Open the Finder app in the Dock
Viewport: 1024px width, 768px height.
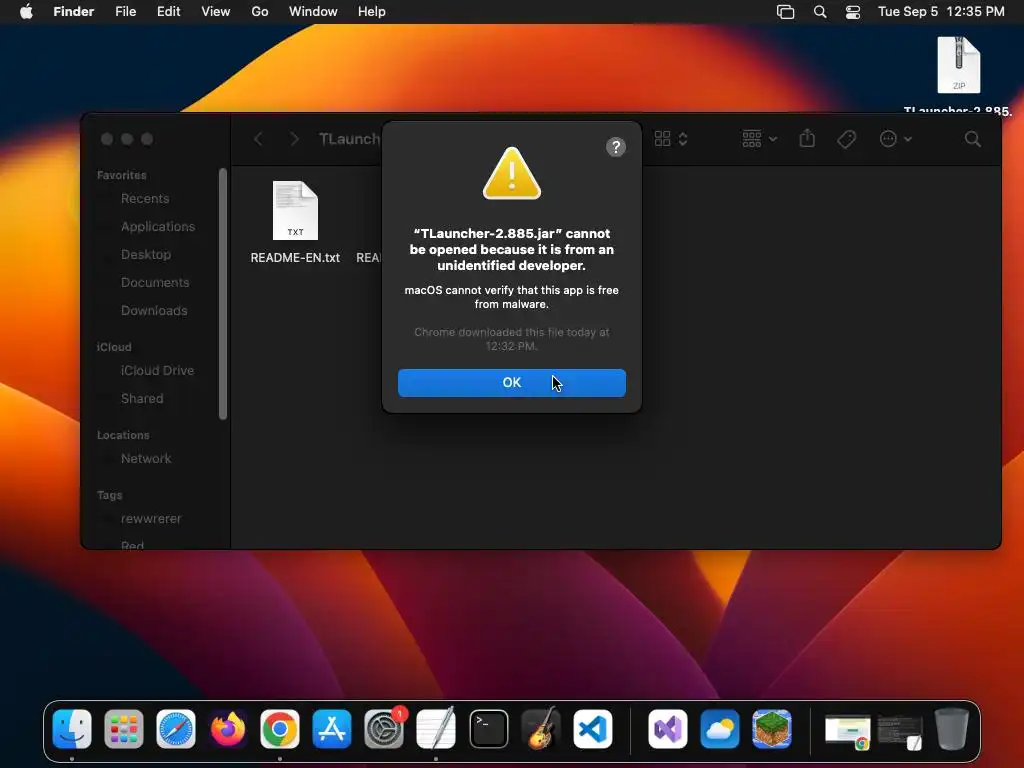(72, 729)
